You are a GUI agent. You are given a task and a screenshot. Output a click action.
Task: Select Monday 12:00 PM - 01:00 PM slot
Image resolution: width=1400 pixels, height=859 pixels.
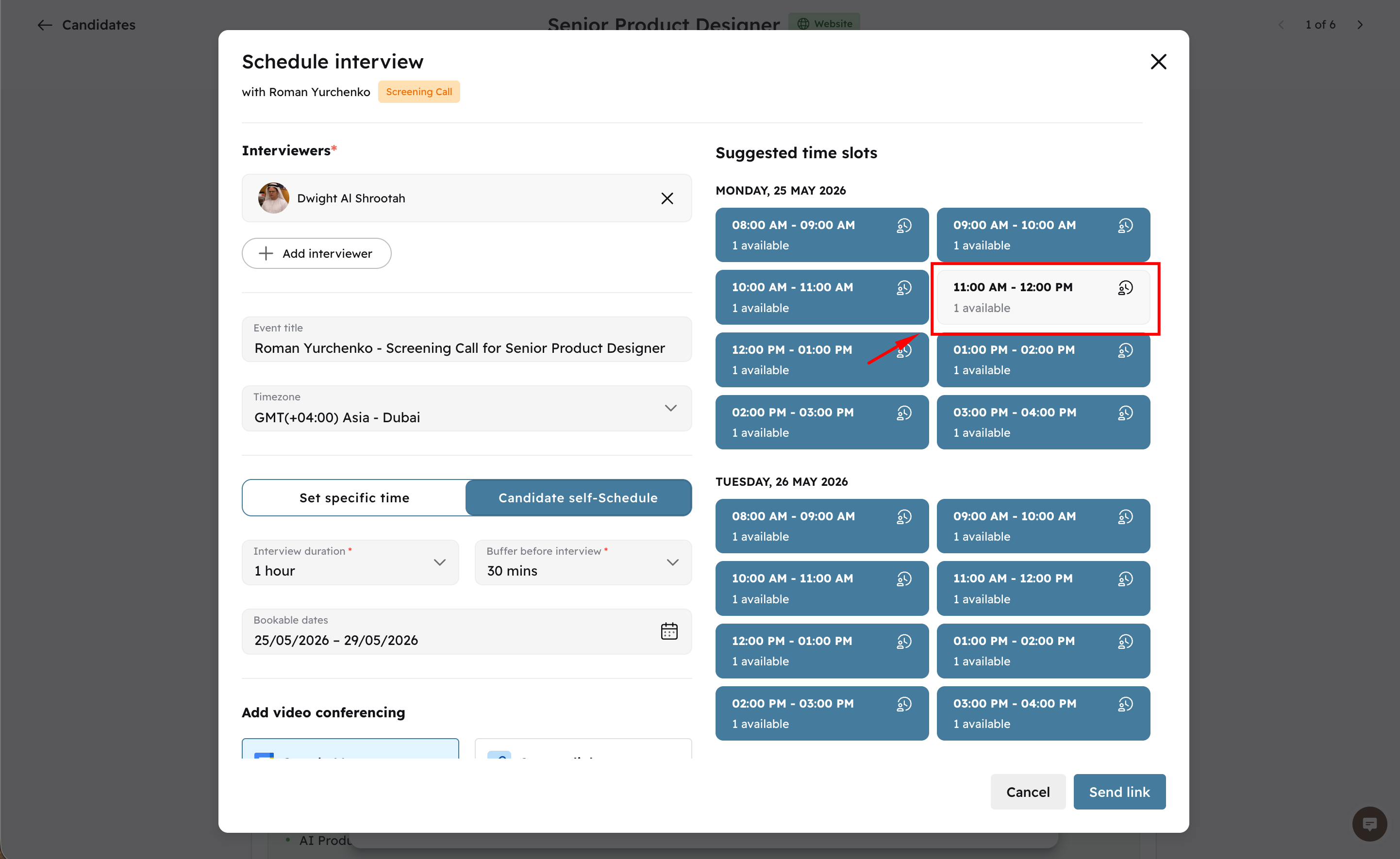click(x=821, y=360)
